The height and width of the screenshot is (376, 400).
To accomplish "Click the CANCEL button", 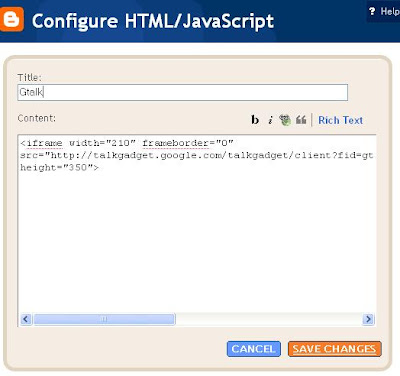I will [x=254, y=349].
